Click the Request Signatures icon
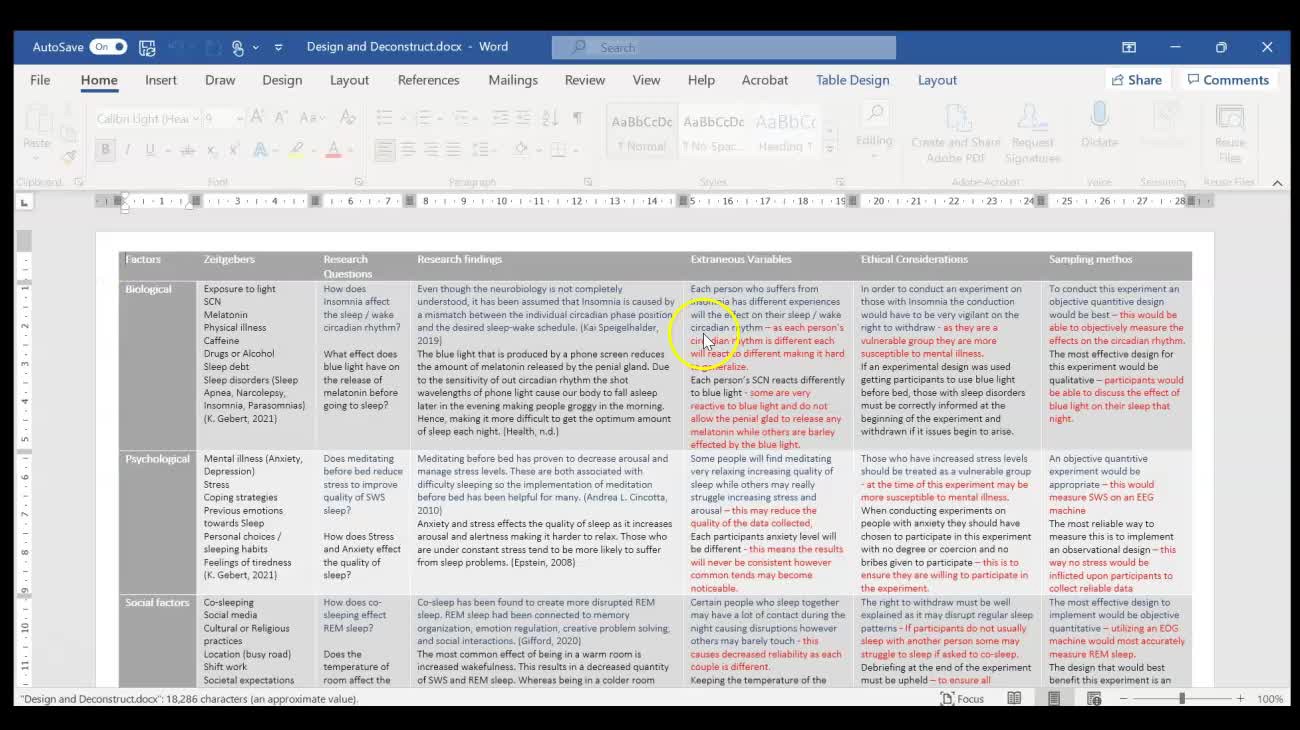This screenshot has height=730, width=1300. pos(1033,130)
